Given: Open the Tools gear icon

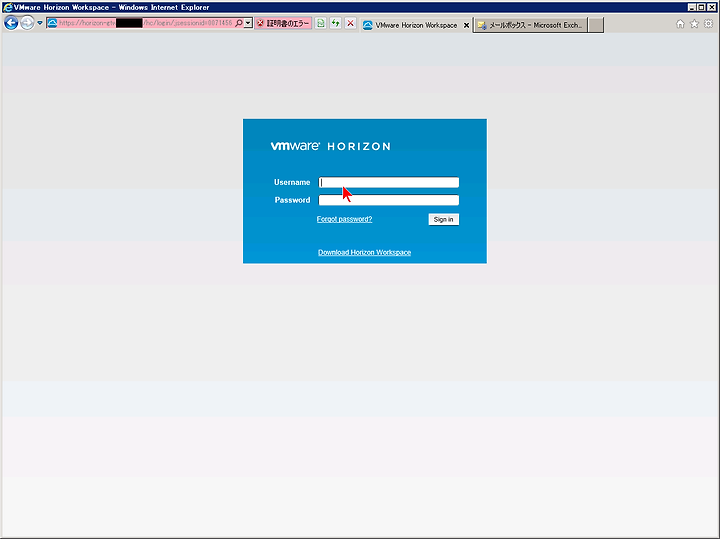Looking at the screenshot, I should tap(709, 24).
